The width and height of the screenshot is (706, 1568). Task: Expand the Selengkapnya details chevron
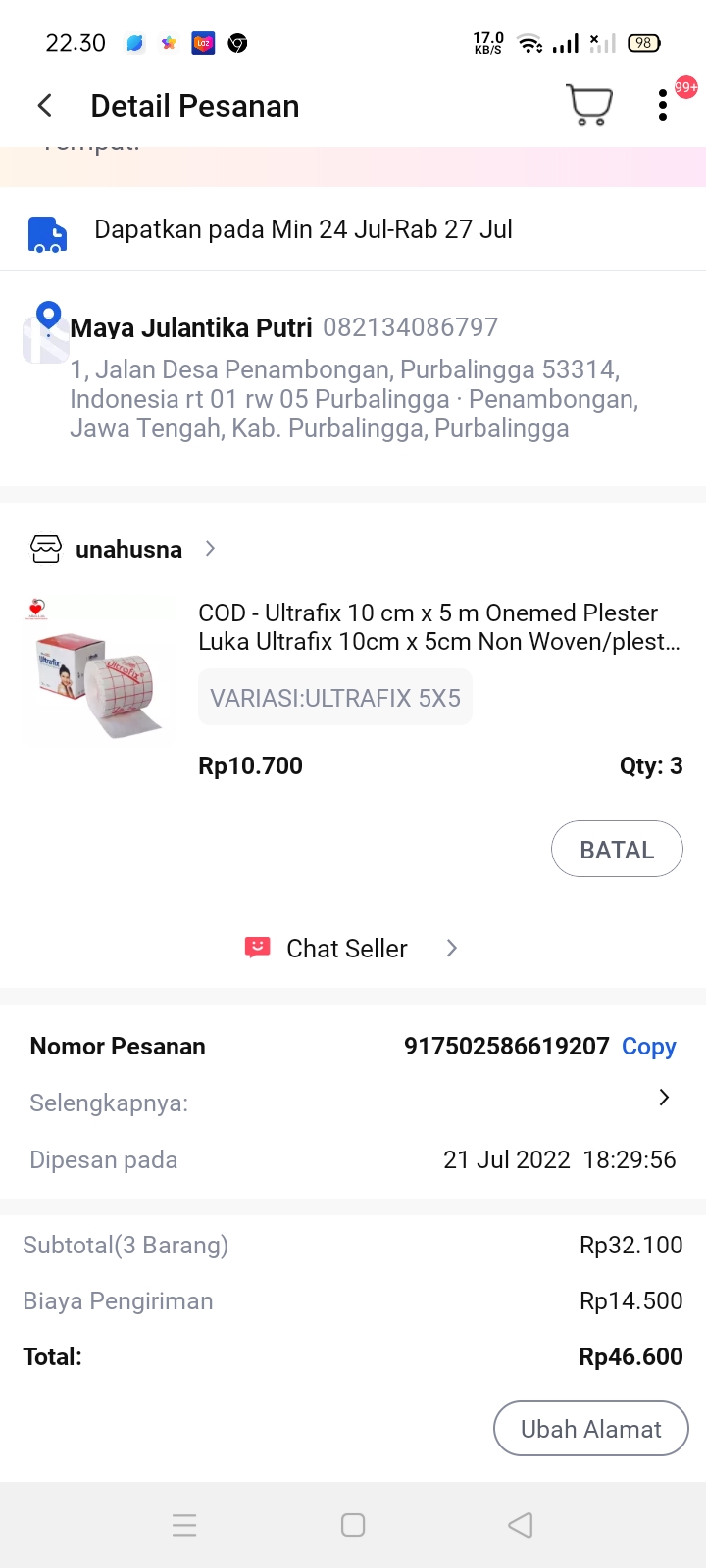(x=664, y=1098)
